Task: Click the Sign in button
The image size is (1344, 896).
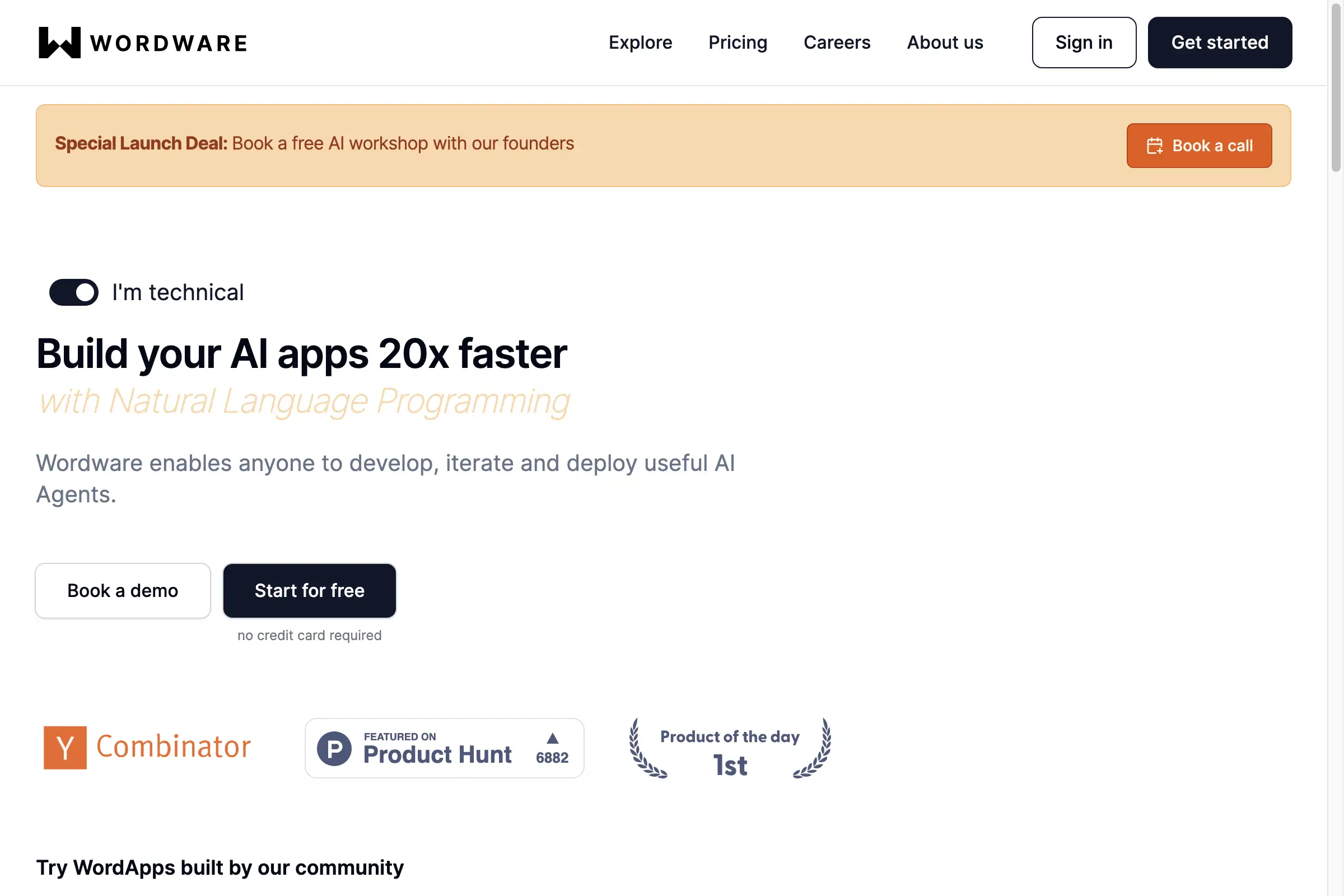Action: (x=1084, y=43)
